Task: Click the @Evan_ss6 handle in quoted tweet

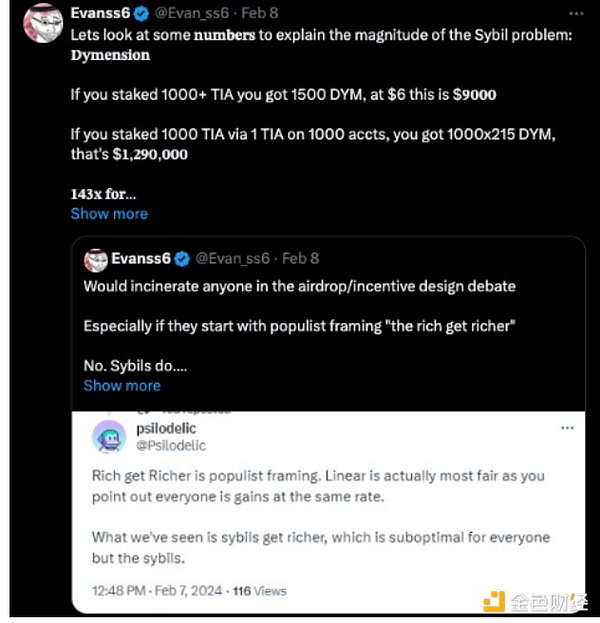Action: coord(233,259)
